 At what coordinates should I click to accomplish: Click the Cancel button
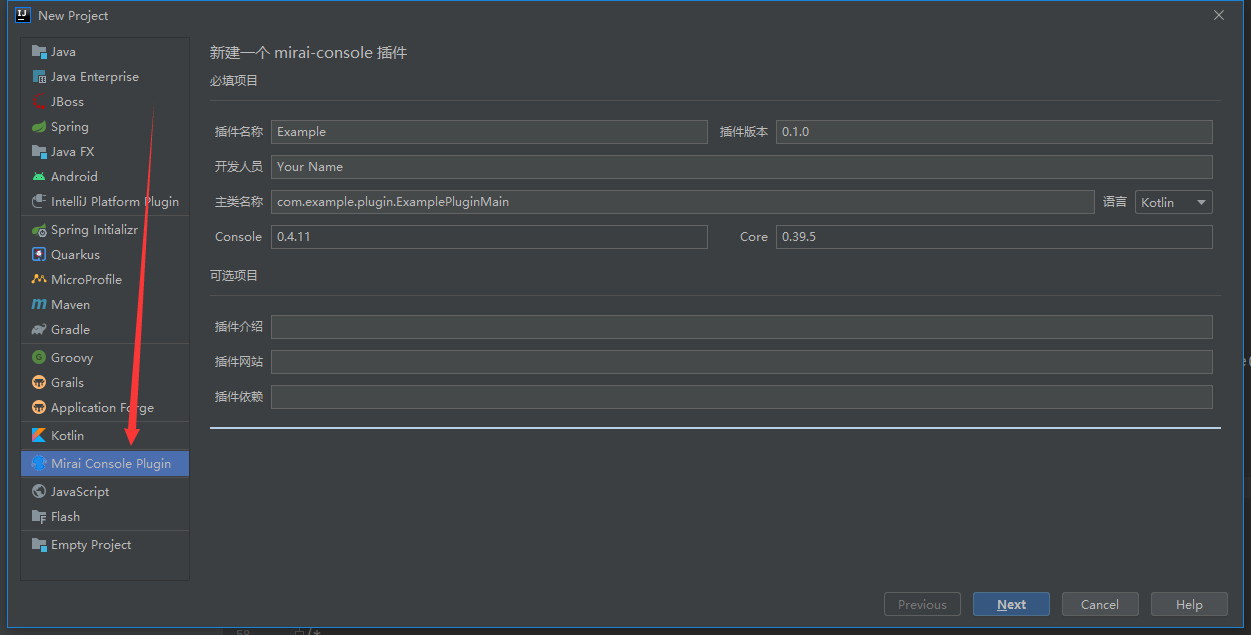click(1099, 604)
